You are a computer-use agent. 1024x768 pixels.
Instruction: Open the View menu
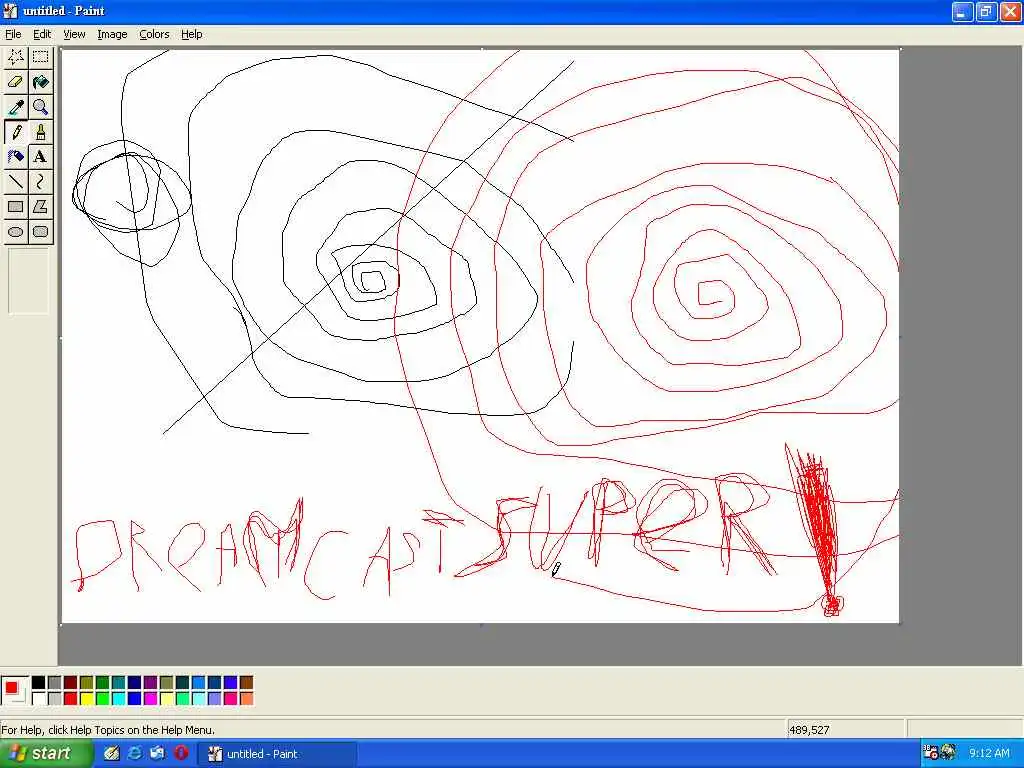(x=74, y=34)
